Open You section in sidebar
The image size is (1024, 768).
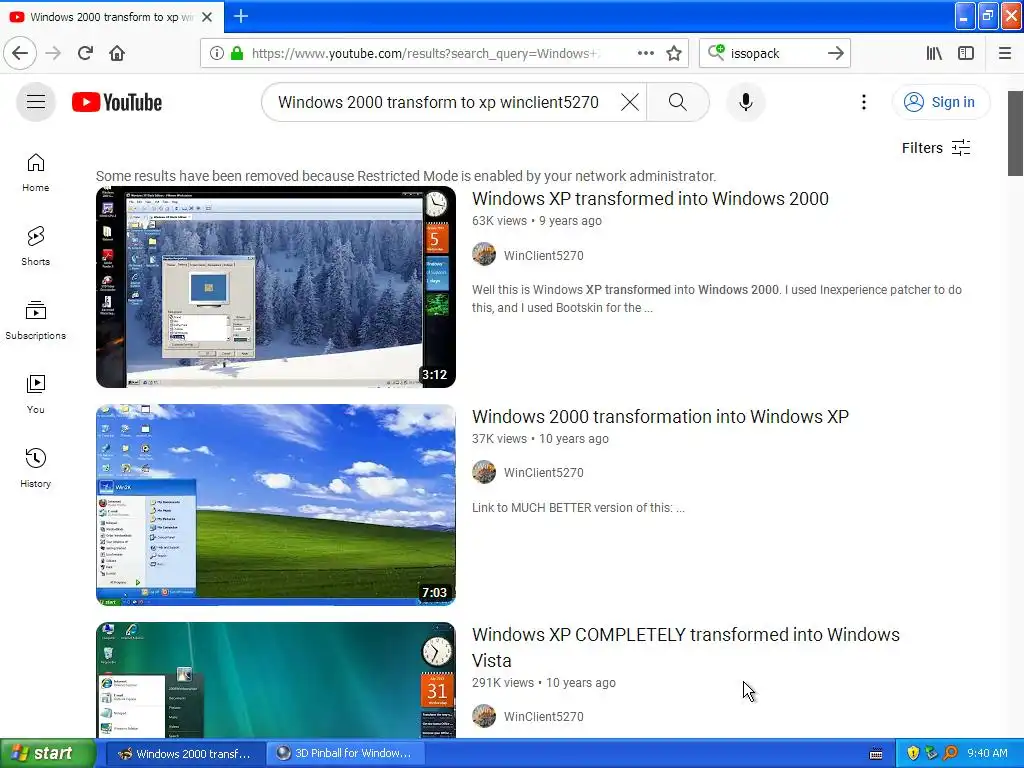[36, 394]
